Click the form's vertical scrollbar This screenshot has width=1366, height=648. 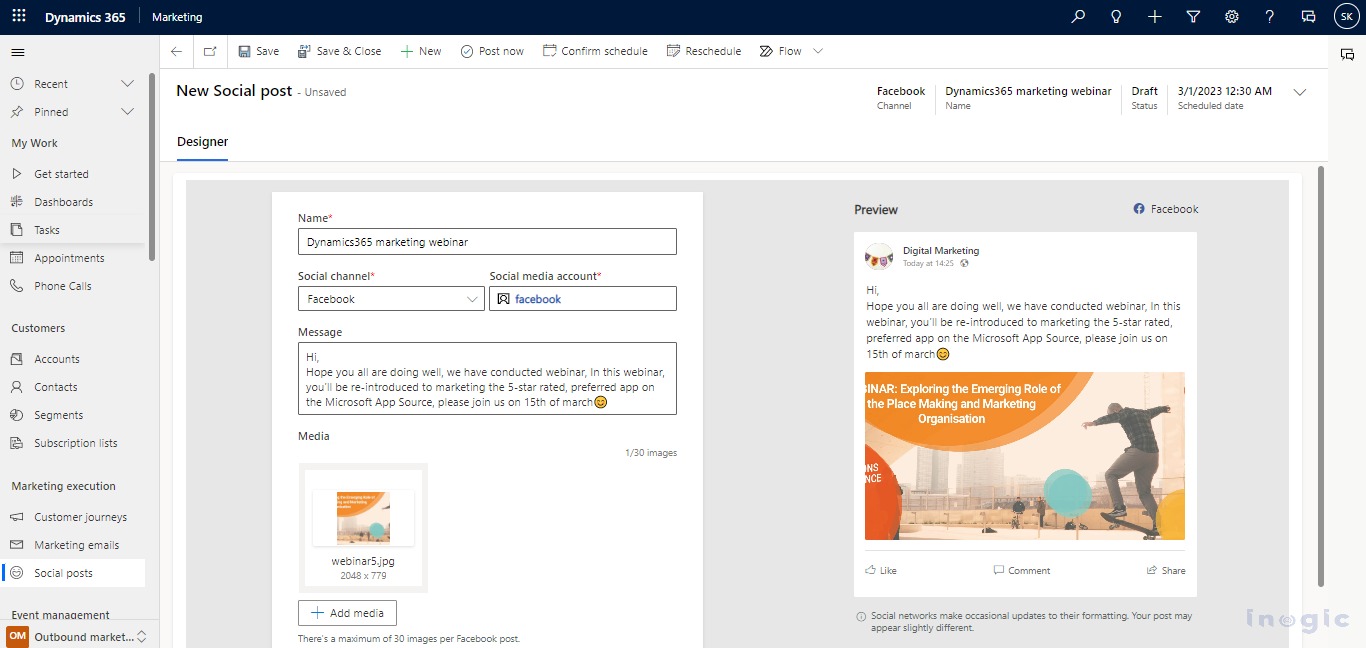click(1321, 376)
